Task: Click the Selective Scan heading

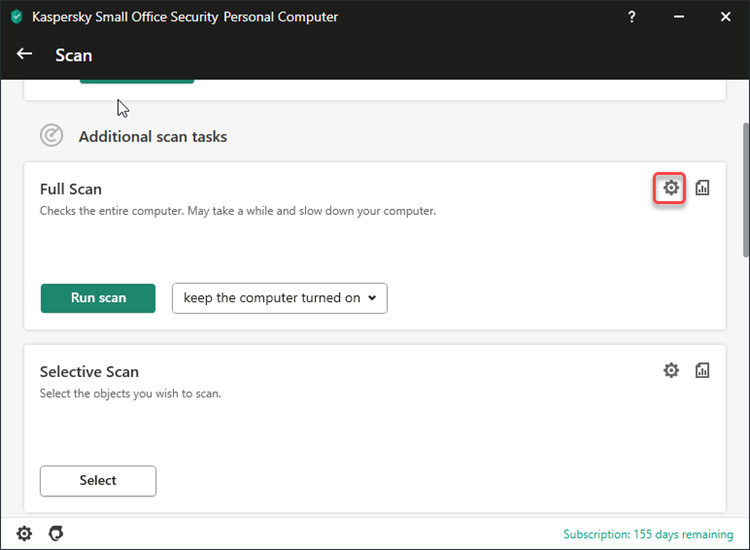Action: click(x=89, y=372)
